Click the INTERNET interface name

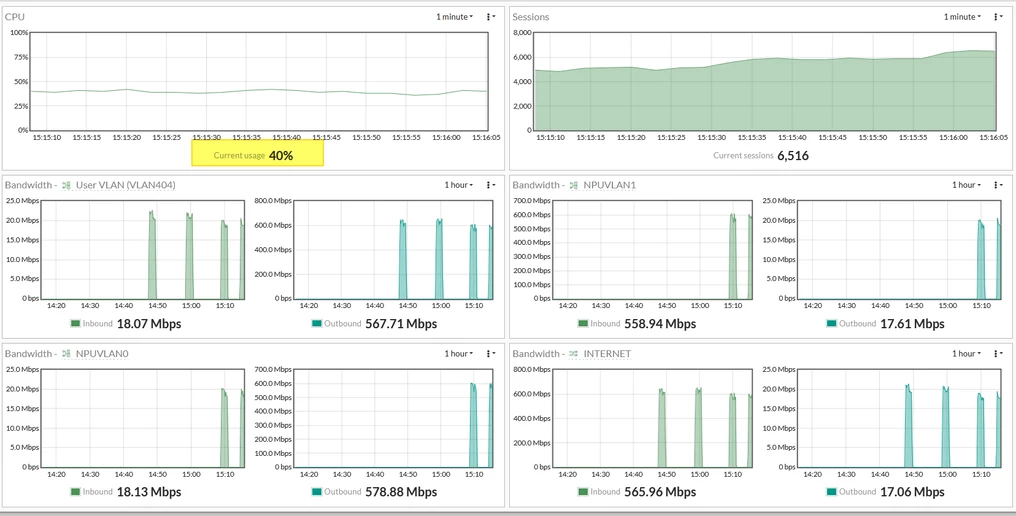(607, 354)
